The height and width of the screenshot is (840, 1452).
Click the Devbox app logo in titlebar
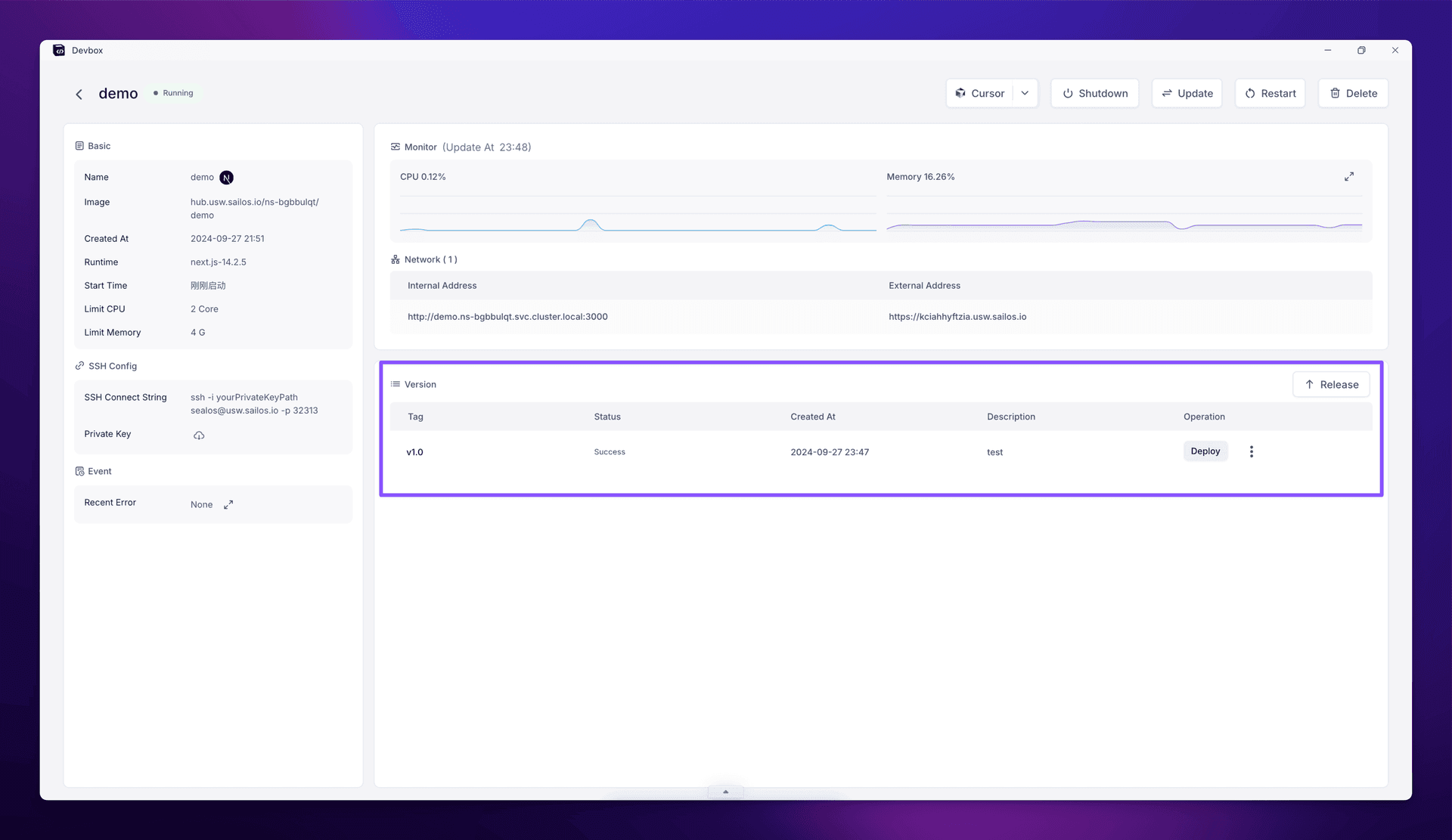pos(59,50)
